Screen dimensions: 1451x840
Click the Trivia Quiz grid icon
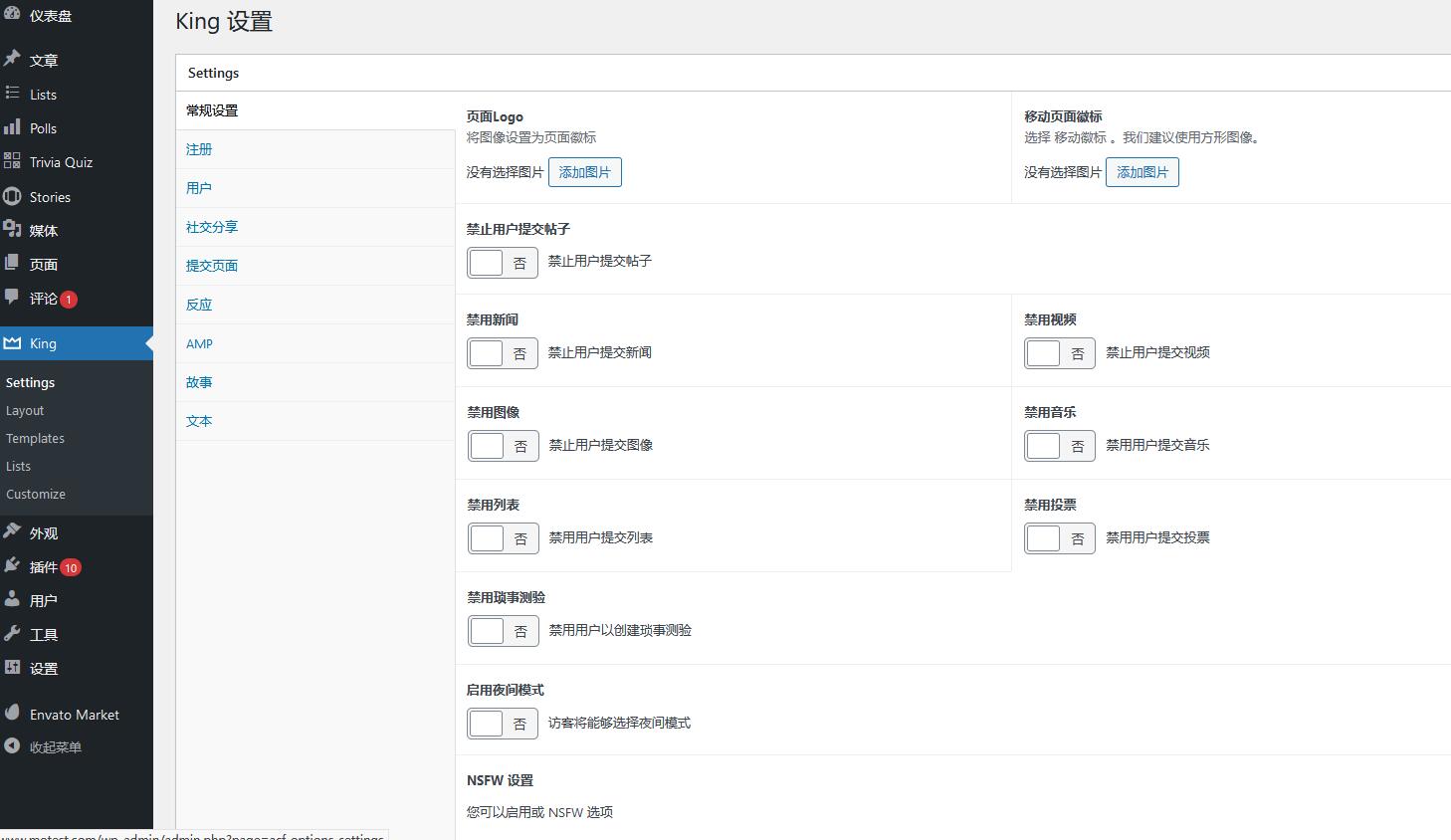12,160
